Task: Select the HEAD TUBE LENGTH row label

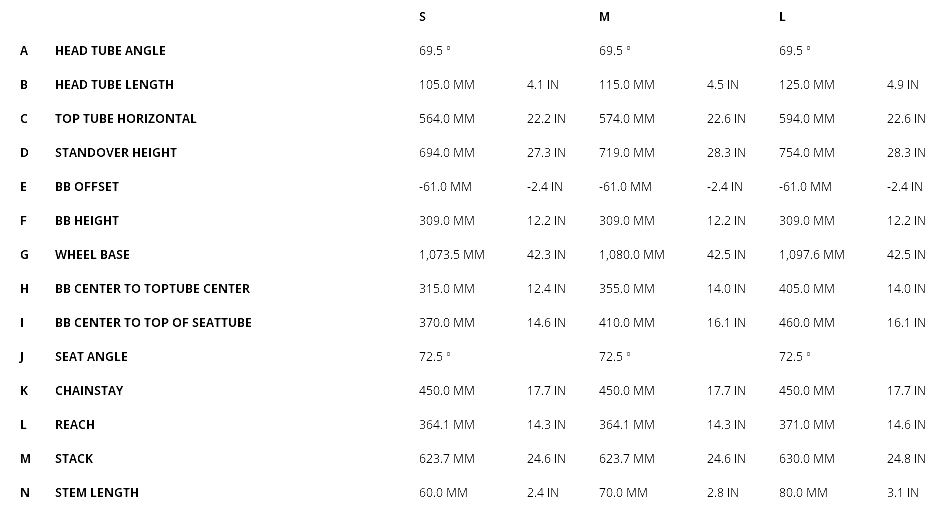Action: pos(114,84)
